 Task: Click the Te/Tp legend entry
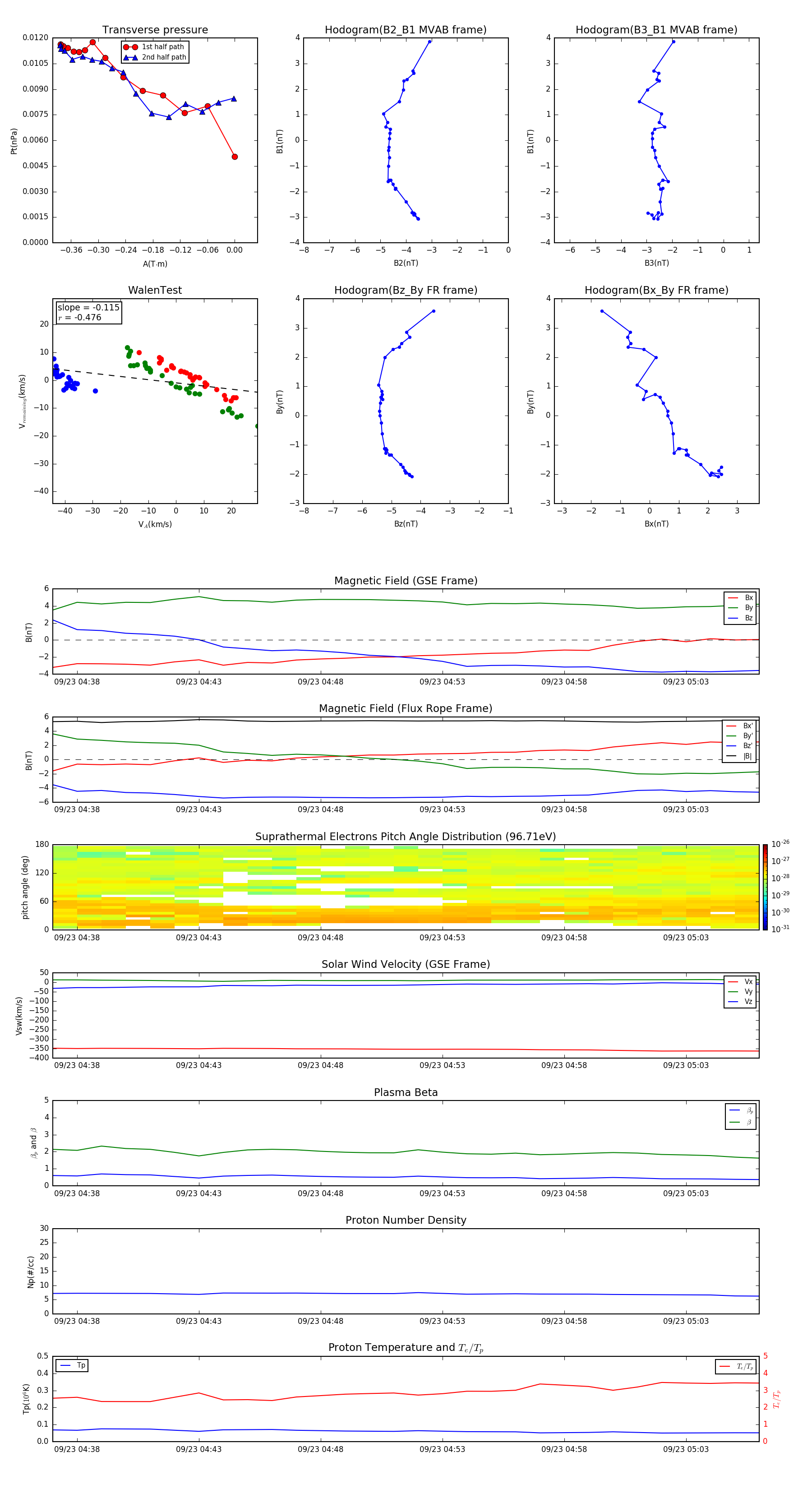736,1366
